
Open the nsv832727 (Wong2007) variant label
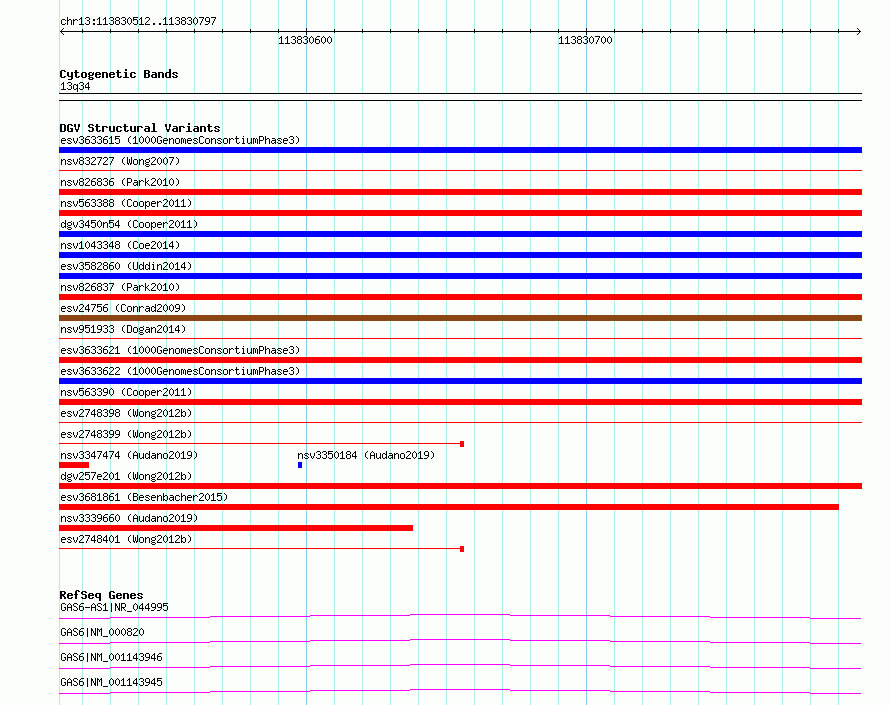pyautogui.click(x=120, y=161)
